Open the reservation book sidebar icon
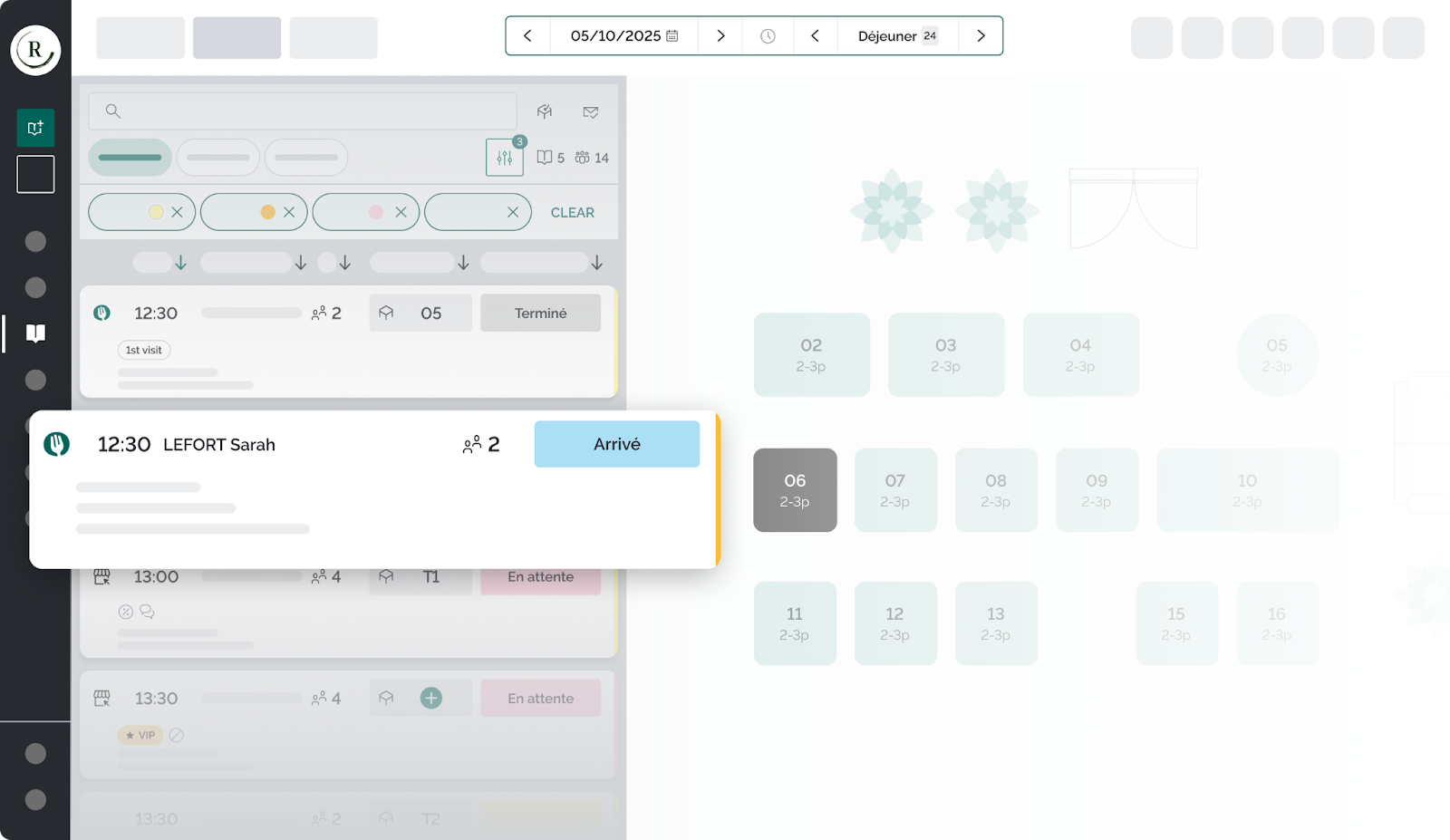The height and width of the screenshot is (840, 1450). 35,333
